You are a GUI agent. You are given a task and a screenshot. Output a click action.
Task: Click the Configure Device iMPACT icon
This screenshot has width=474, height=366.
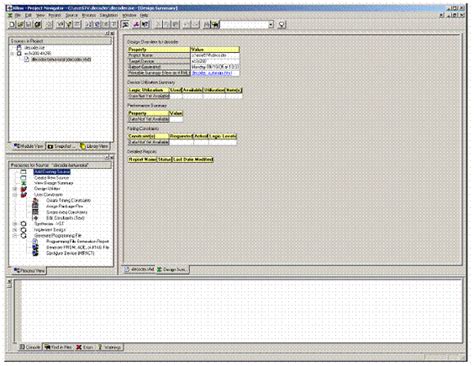tap(35, 253)
